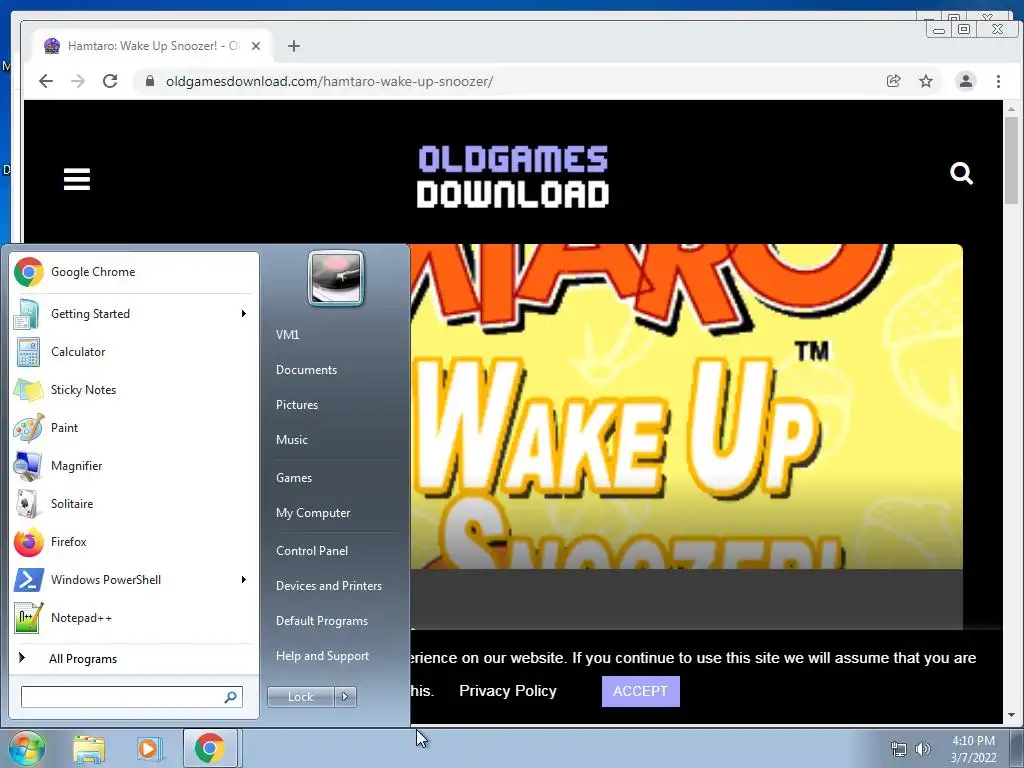Go forward in Chrome
This screenshot has height=768, width=1024.
(78, 81)
